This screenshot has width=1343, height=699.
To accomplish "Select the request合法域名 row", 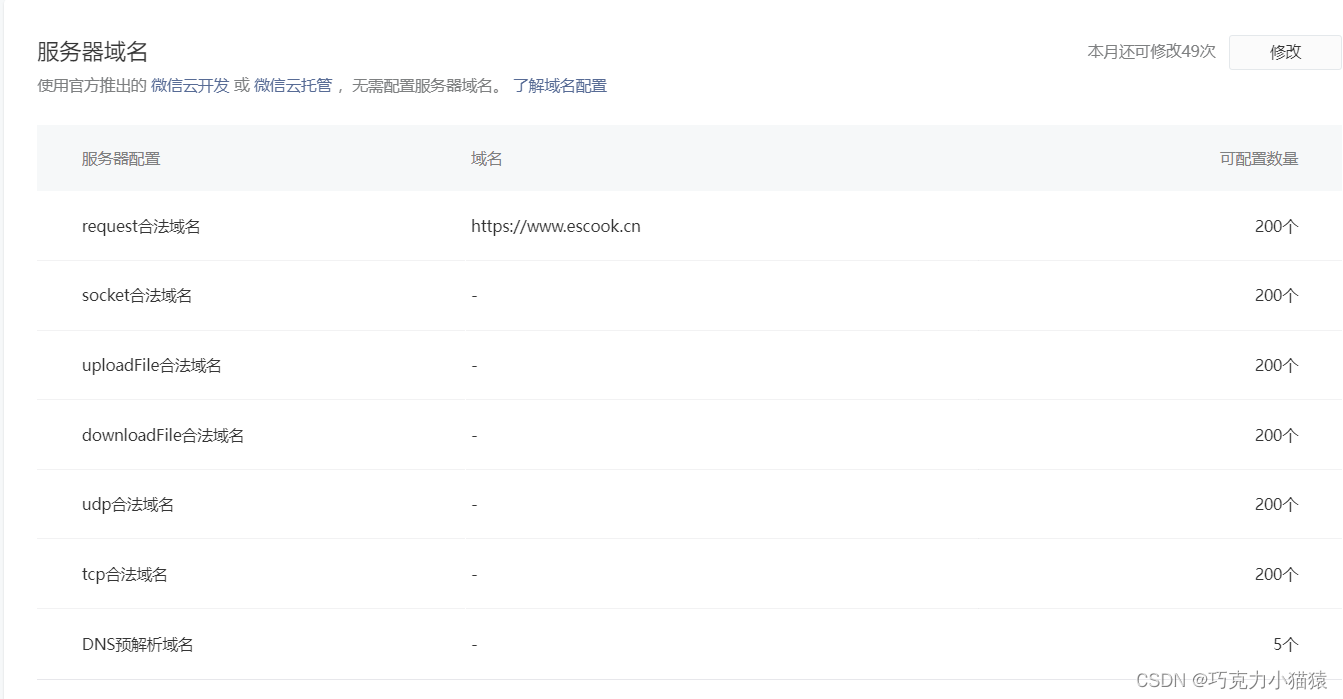I will coord(141,226).
